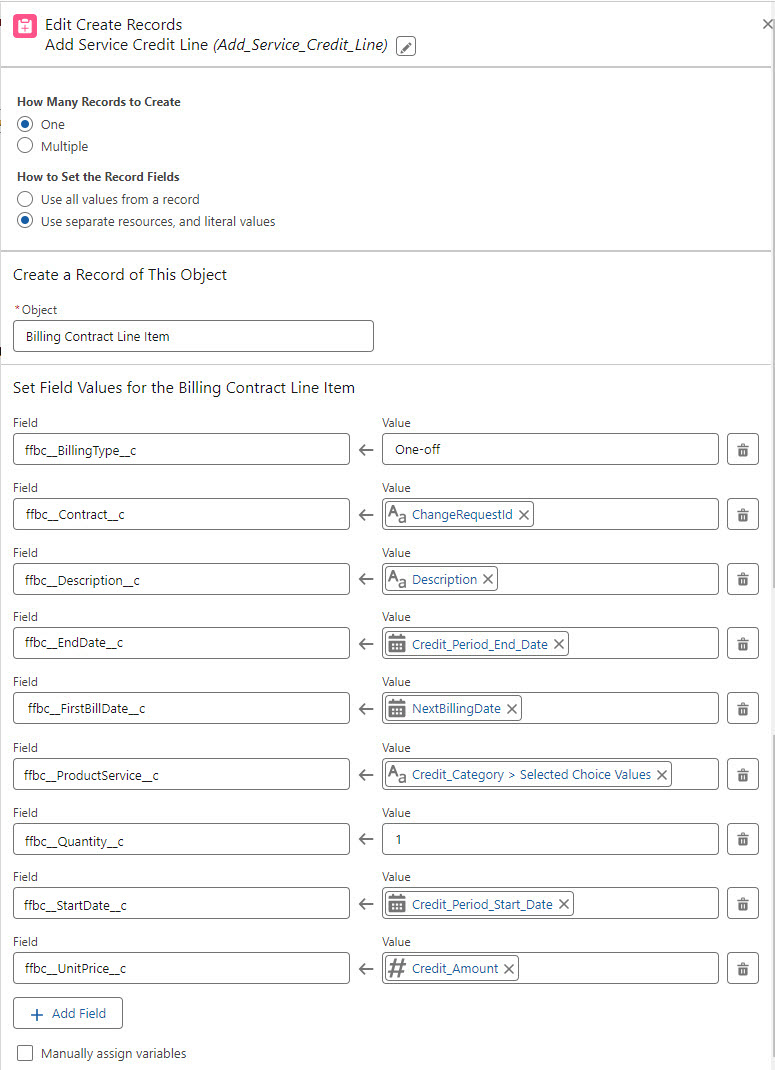Screen dimensions: 775x1070
Task: Remove the NextBillingDate pill using its X
Action: [512, 709]
